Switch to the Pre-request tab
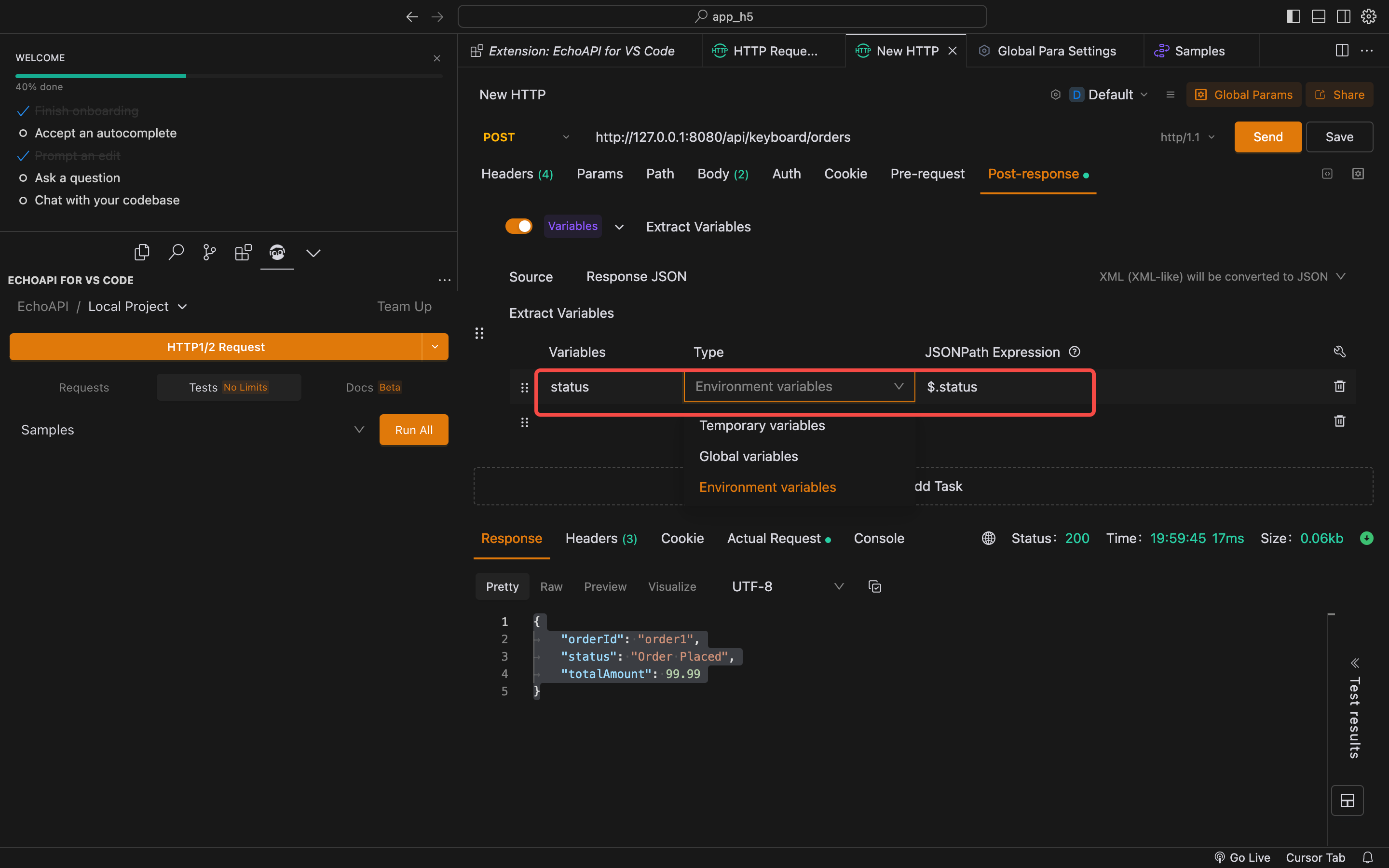The height and width of the screenshot is (868, 1389). (x=927, y=174)
